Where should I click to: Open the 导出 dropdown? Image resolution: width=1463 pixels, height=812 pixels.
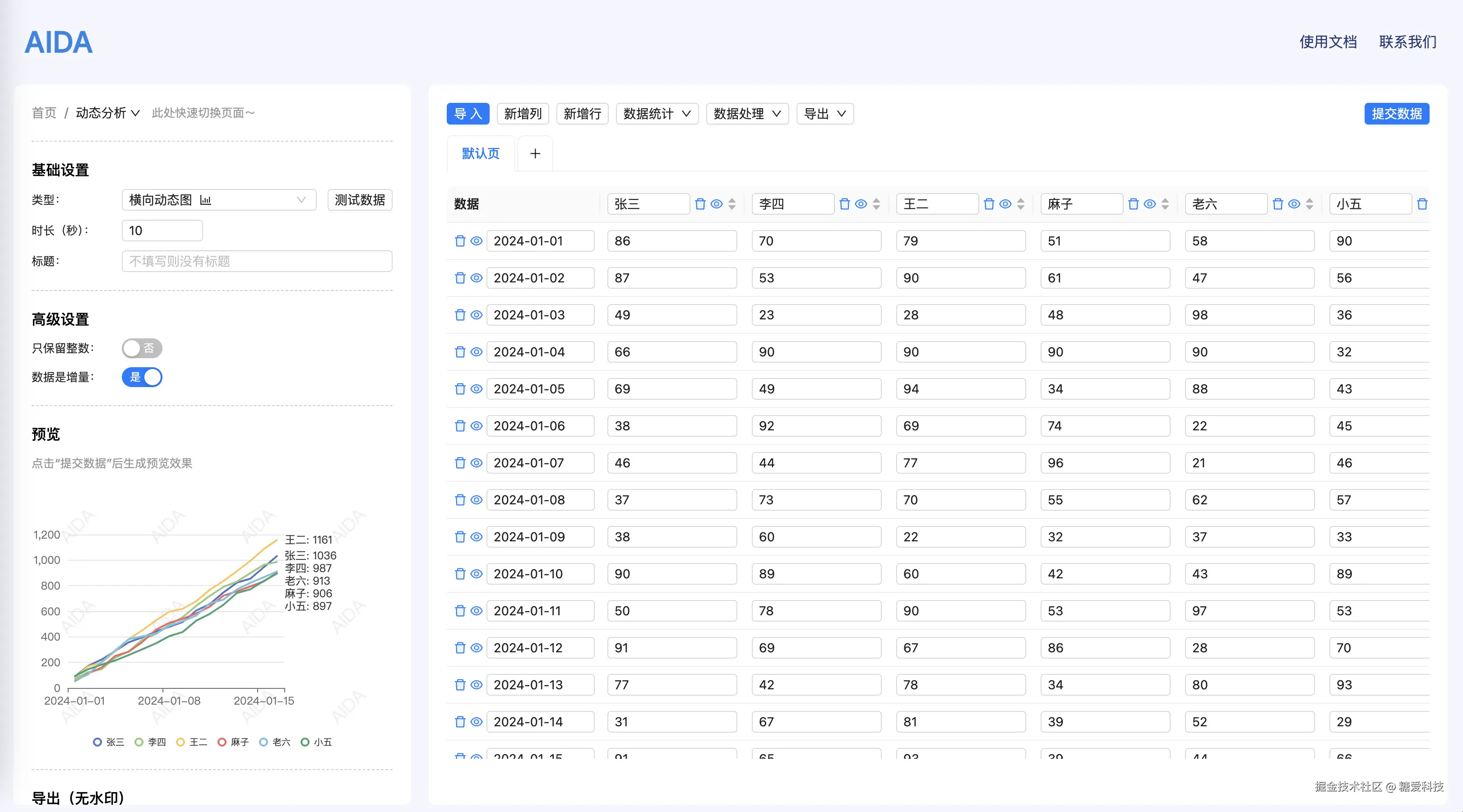point(824,114)
